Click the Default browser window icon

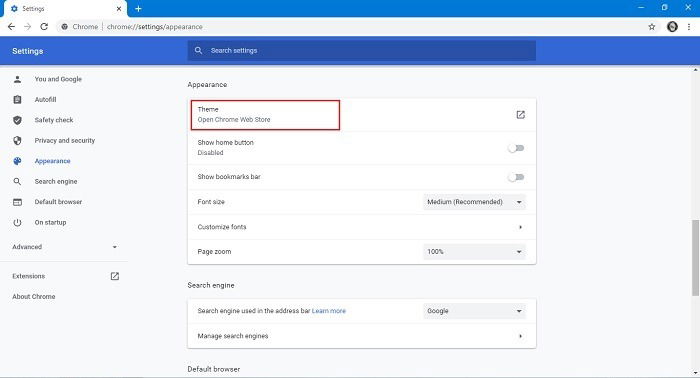click(x=17, y=202)
